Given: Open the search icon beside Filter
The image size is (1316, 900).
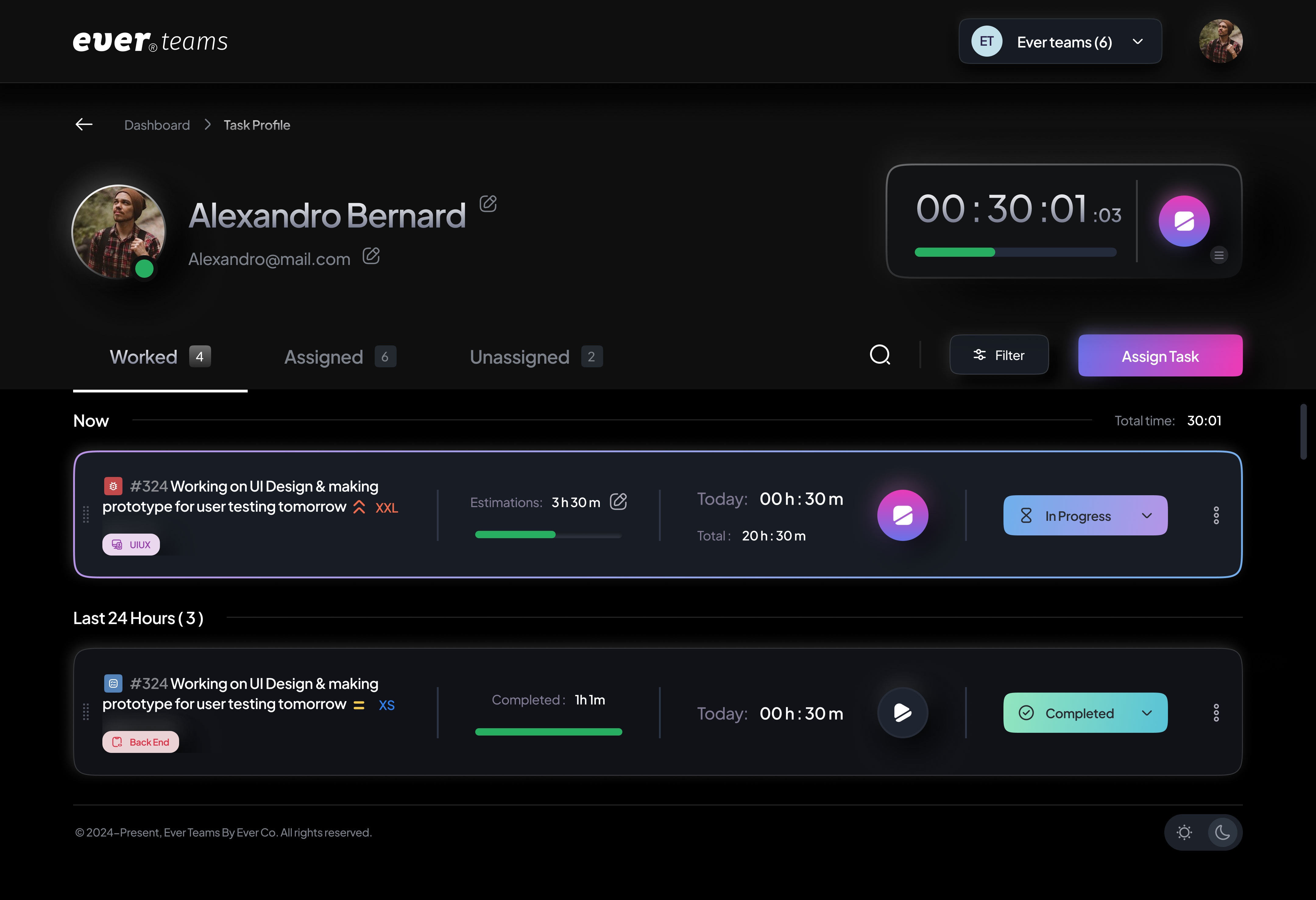Looking at the screenshot, I should point(879,355).
